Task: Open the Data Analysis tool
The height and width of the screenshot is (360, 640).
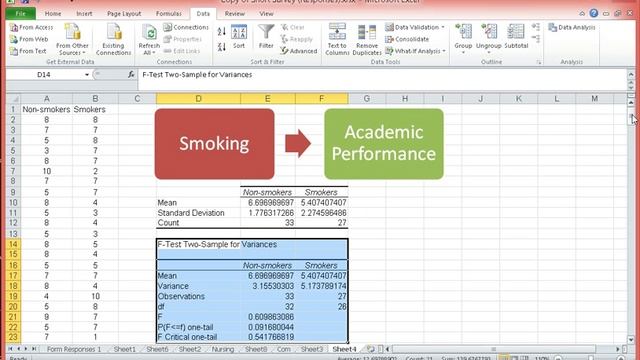Action: [x=572, y=27]
